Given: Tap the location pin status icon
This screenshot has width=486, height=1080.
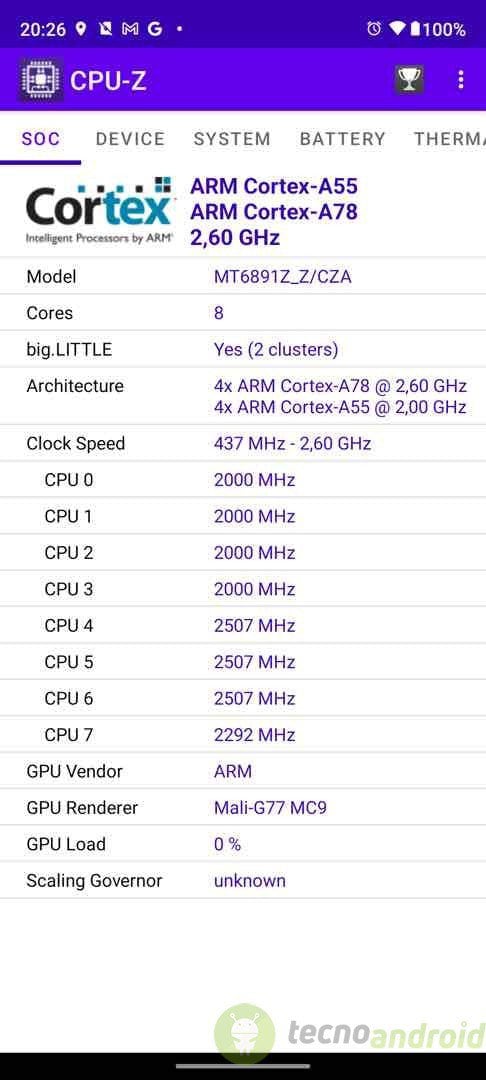Looking at the screenshot, I should [81, 29].
